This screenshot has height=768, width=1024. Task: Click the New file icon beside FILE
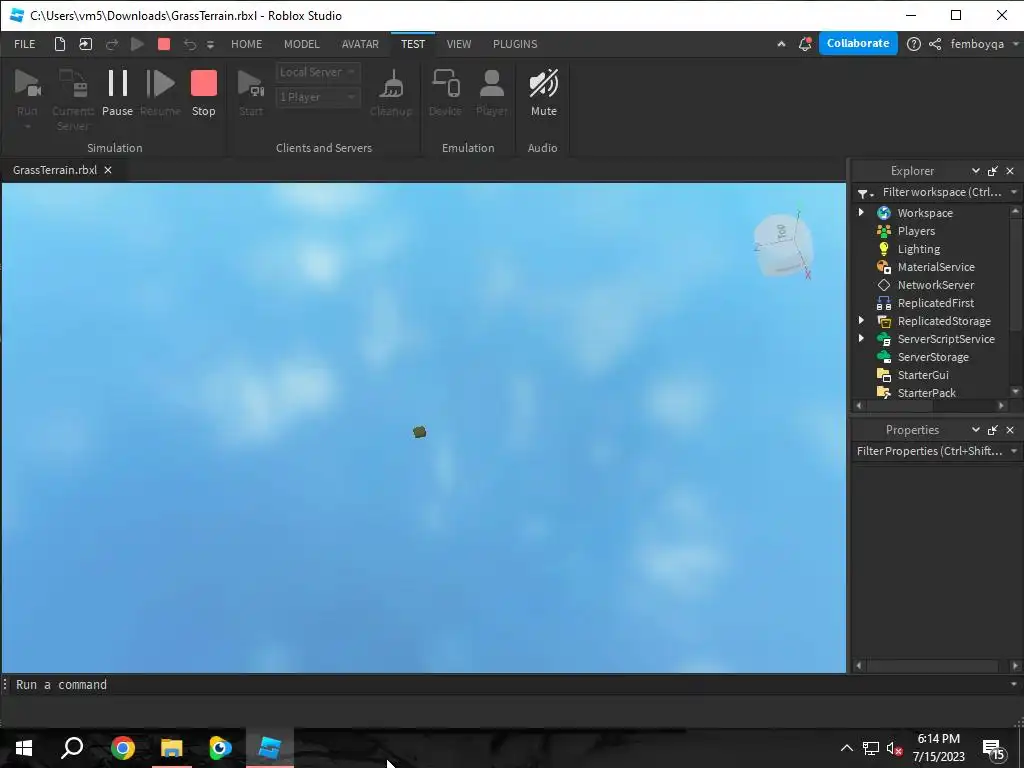pyautogui.click(x=60, y=44)
